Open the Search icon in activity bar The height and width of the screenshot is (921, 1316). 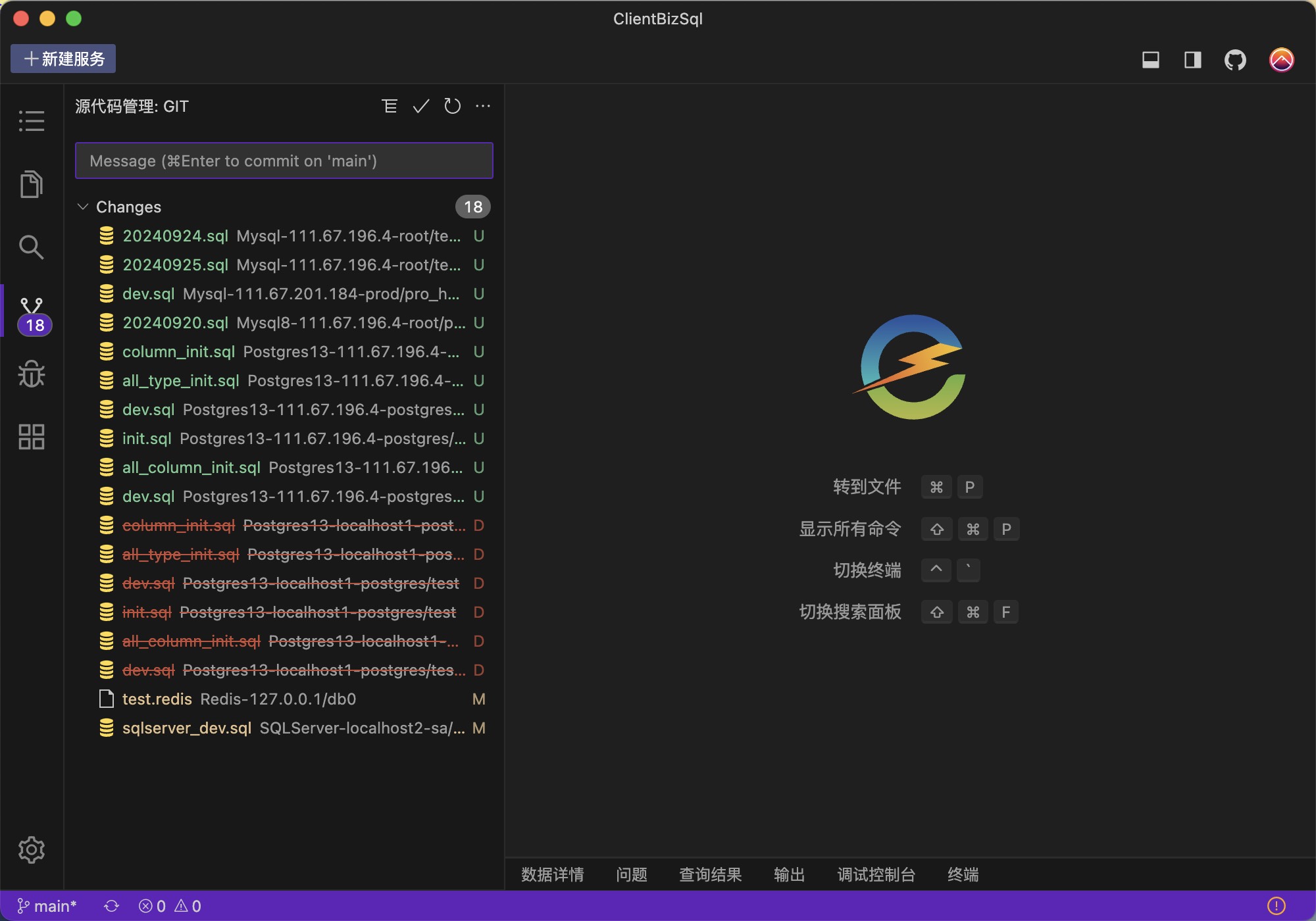tap(31, 247)
